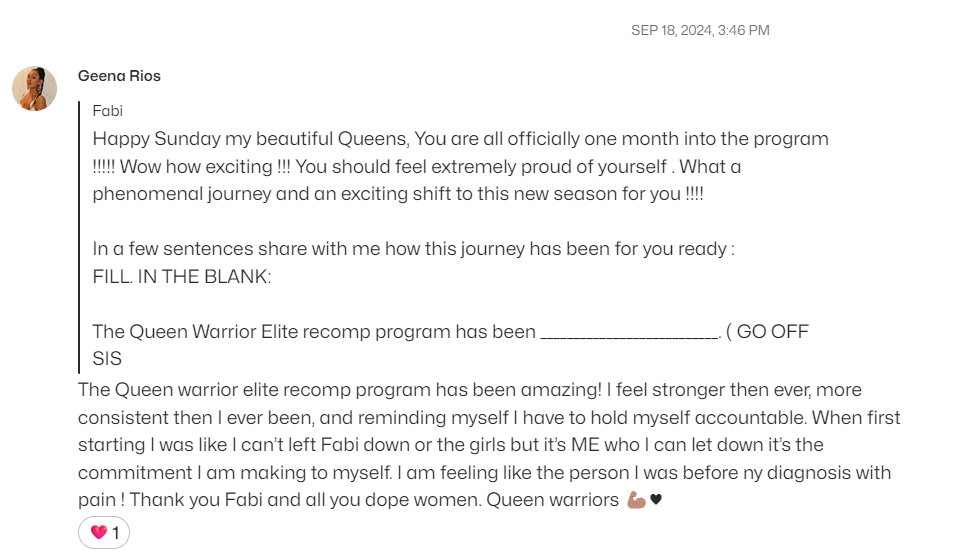Viewport: 967px width, 557px height.
Task: Open quoted 'Happy Sunday my beautiful Queens' line
Action: [x=461, y=139]
